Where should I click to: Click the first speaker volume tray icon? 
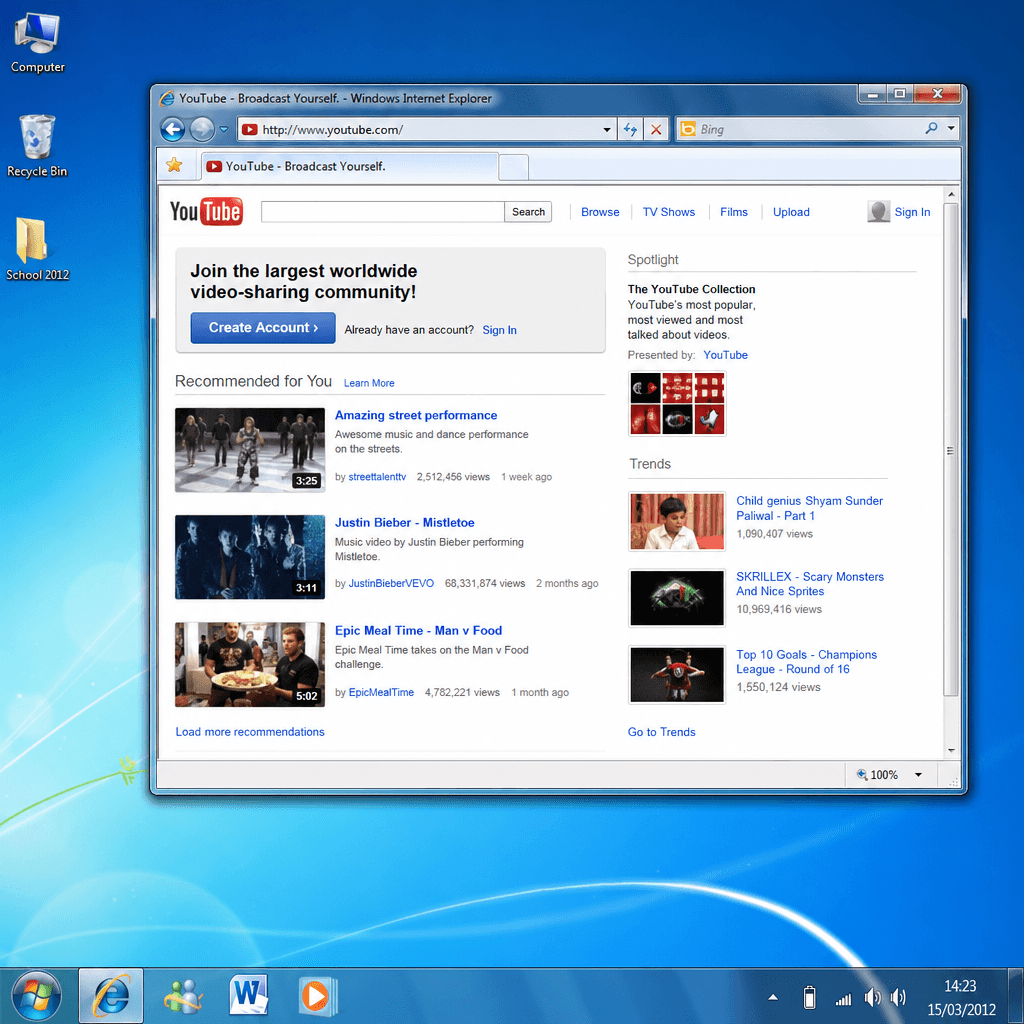coord(872,997)
